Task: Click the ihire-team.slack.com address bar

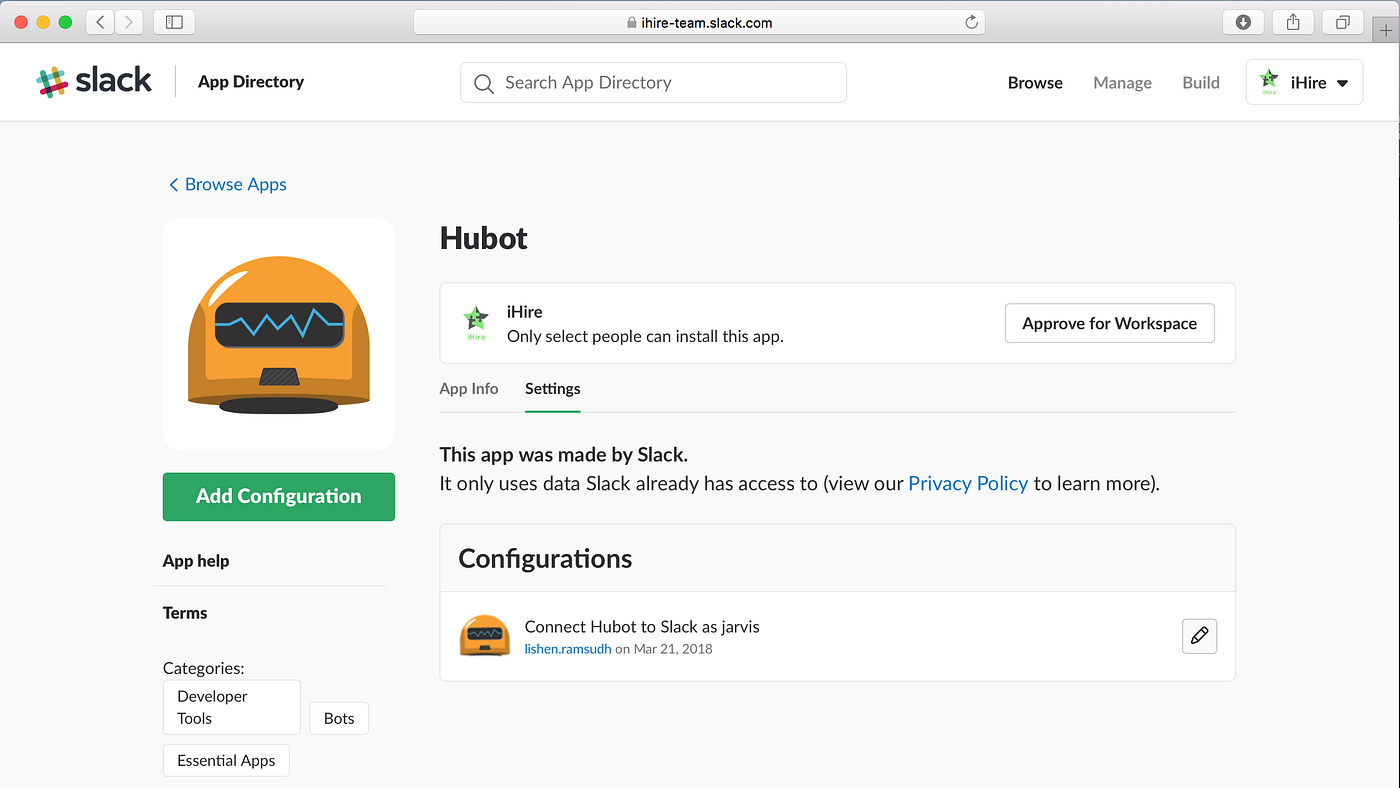Action: tap(699, 22)
